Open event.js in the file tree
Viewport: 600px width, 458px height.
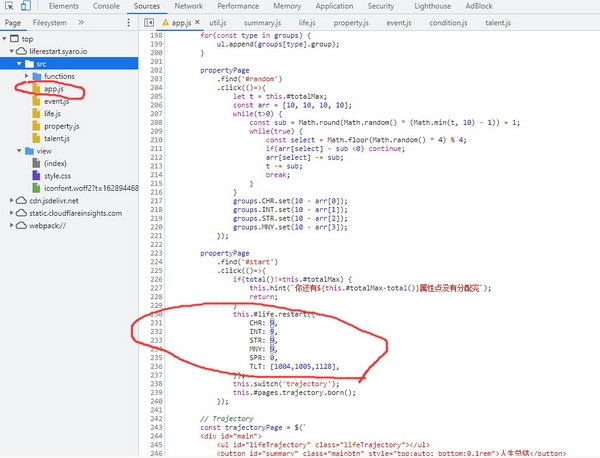56,101
